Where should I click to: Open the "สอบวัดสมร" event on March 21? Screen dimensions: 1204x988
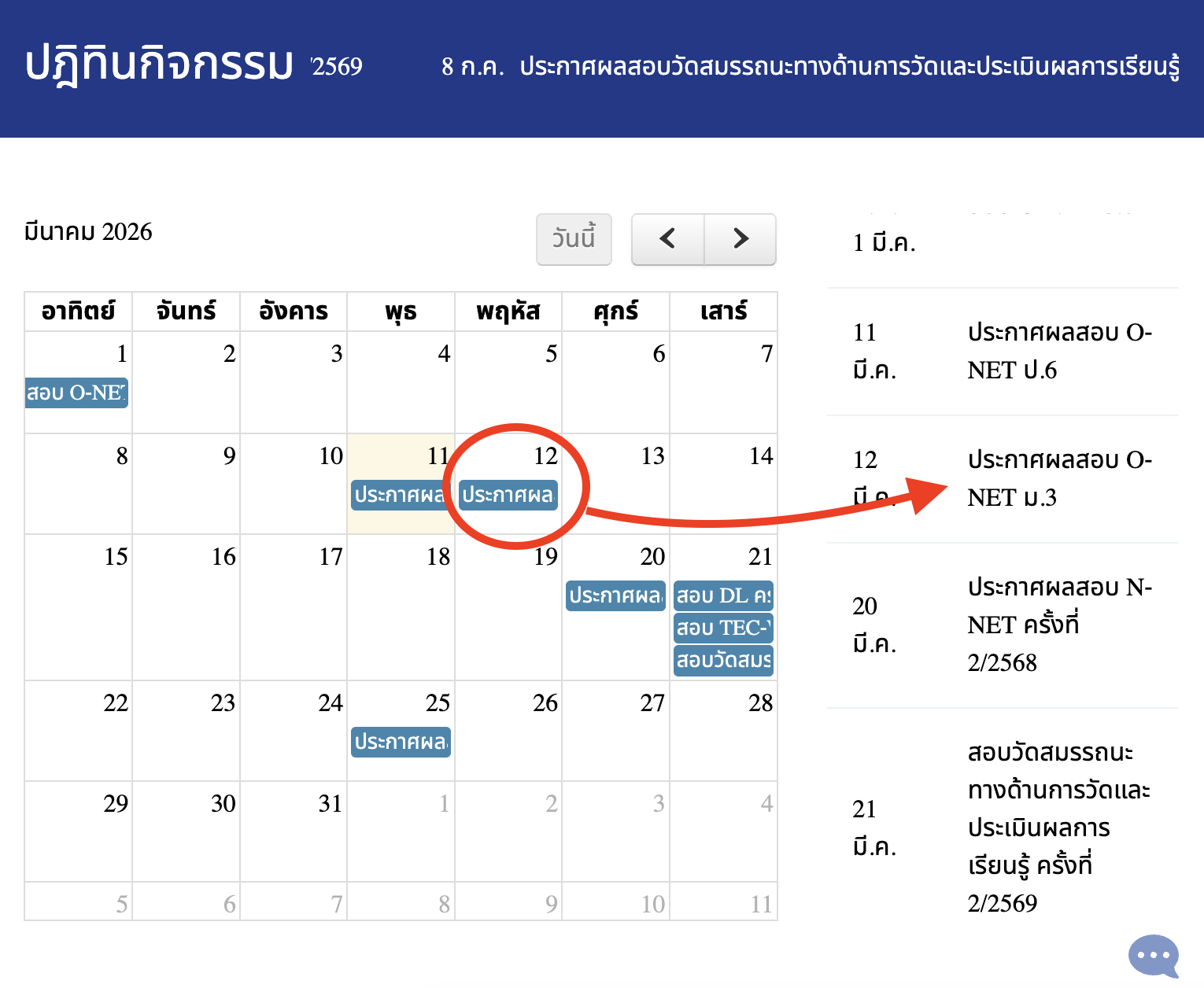(x=723, y=661)
